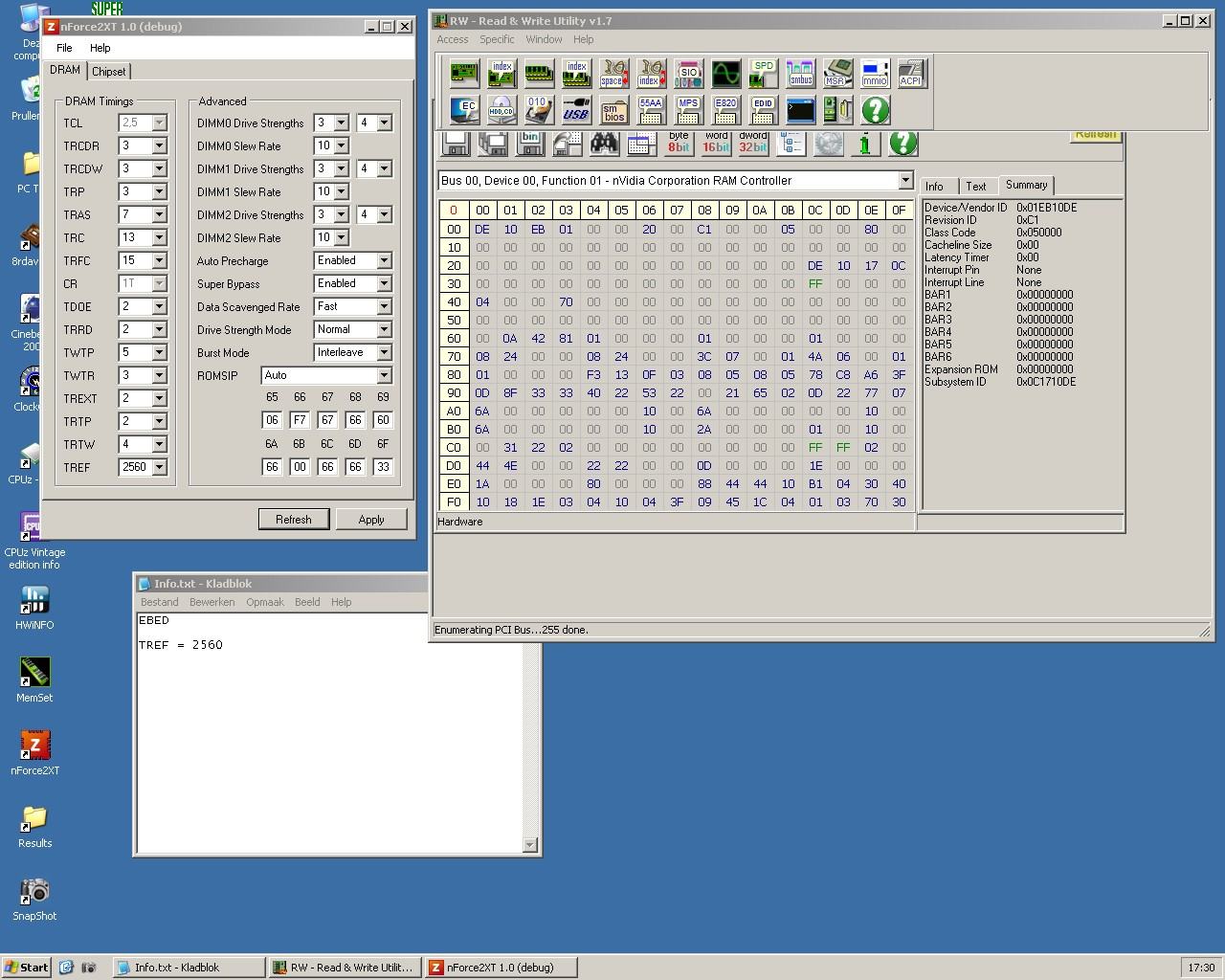
Task: Click the Apply button in nForce2XT
Action: (x=370, y=520)
